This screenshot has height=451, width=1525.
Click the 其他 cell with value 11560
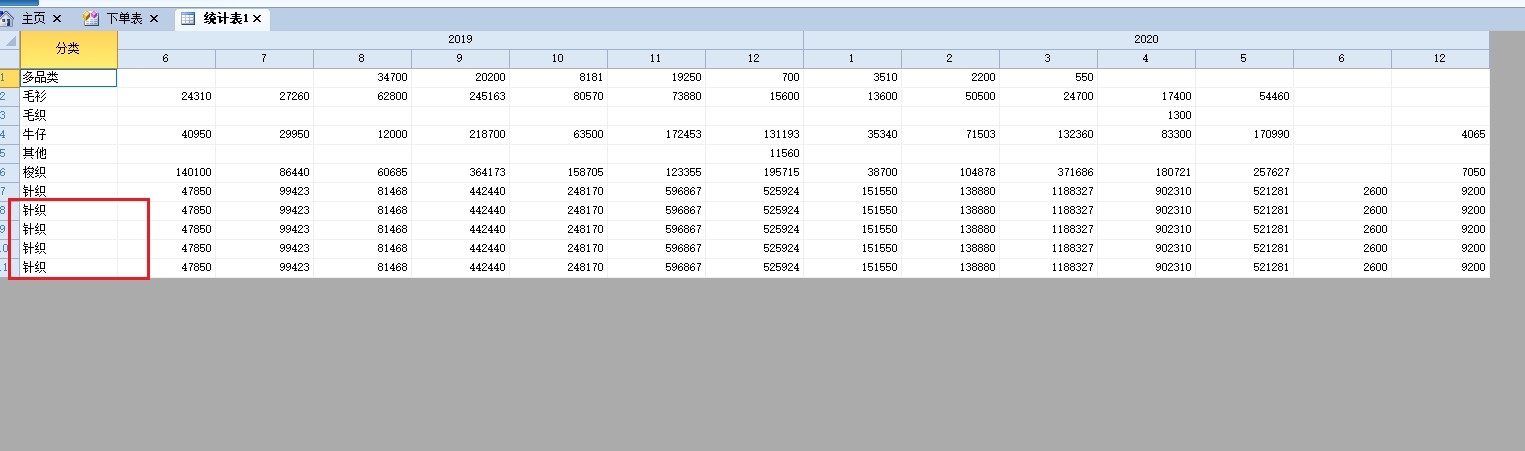click(x=754, y=153)
